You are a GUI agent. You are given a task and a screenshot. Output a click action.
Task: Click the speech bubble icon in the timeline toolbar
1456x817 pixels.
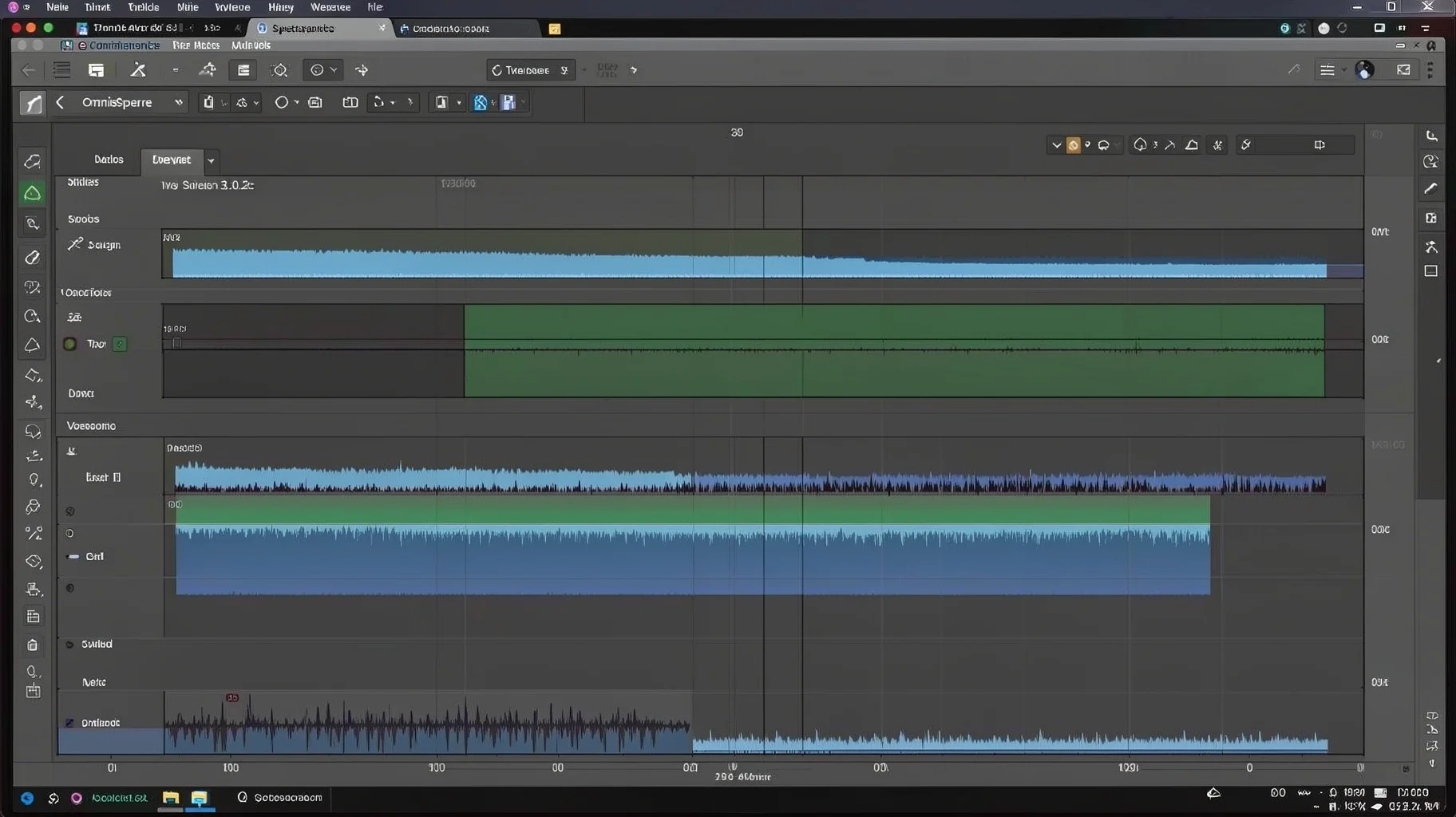(1103, 145)
